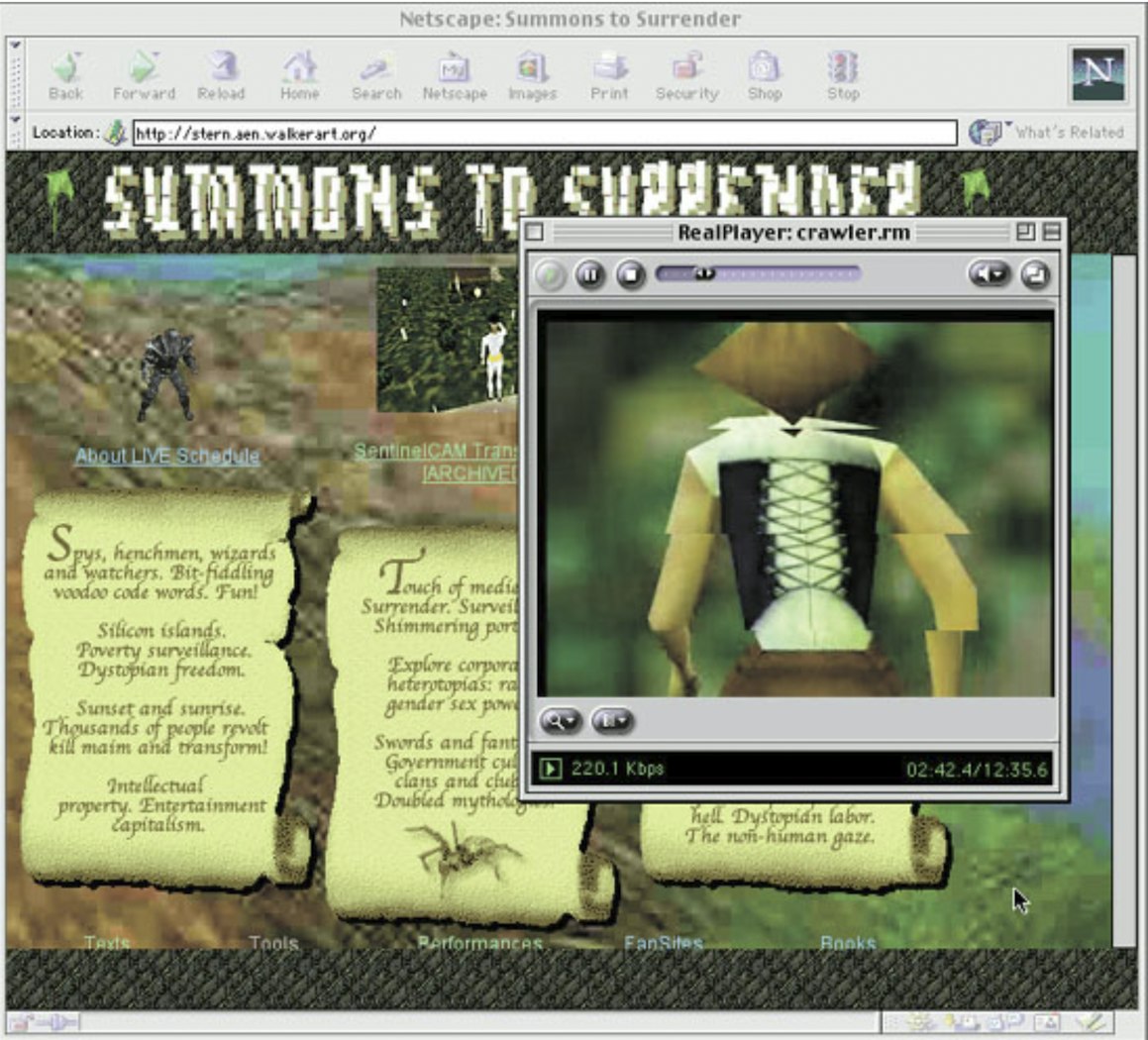The image size is (1148, 1040).
Task: Load Images using the toolbar button
Action: click(x=532, y=76)
